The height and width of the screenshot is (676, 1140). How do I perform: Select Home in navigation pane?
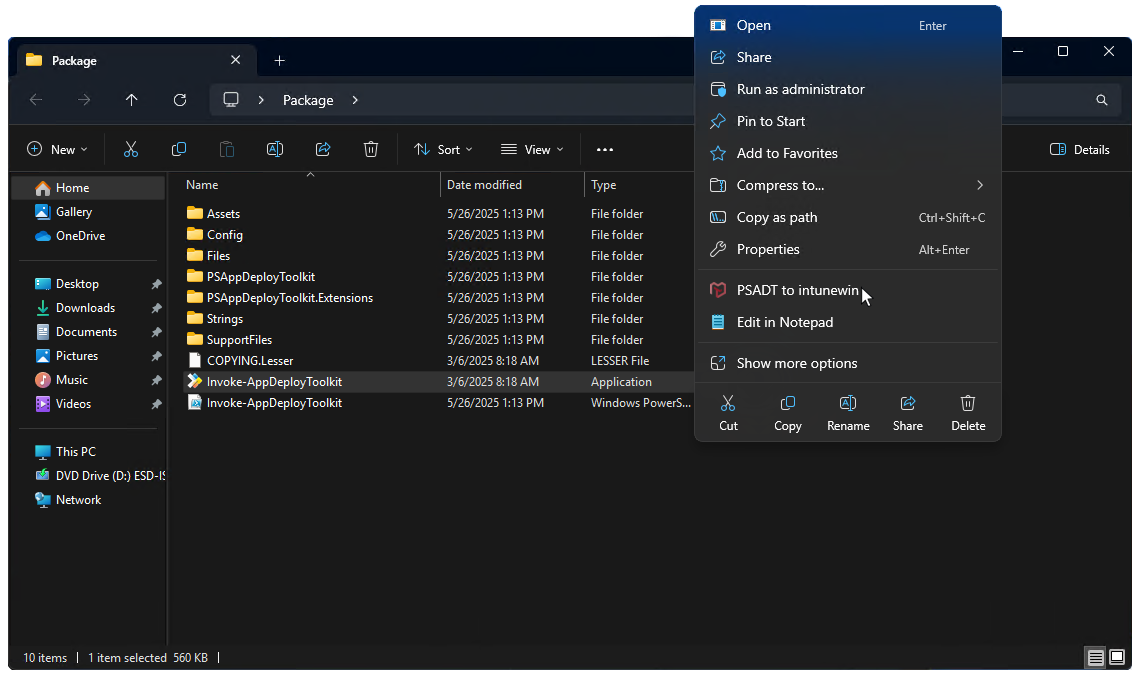click(x=88, y=188)
